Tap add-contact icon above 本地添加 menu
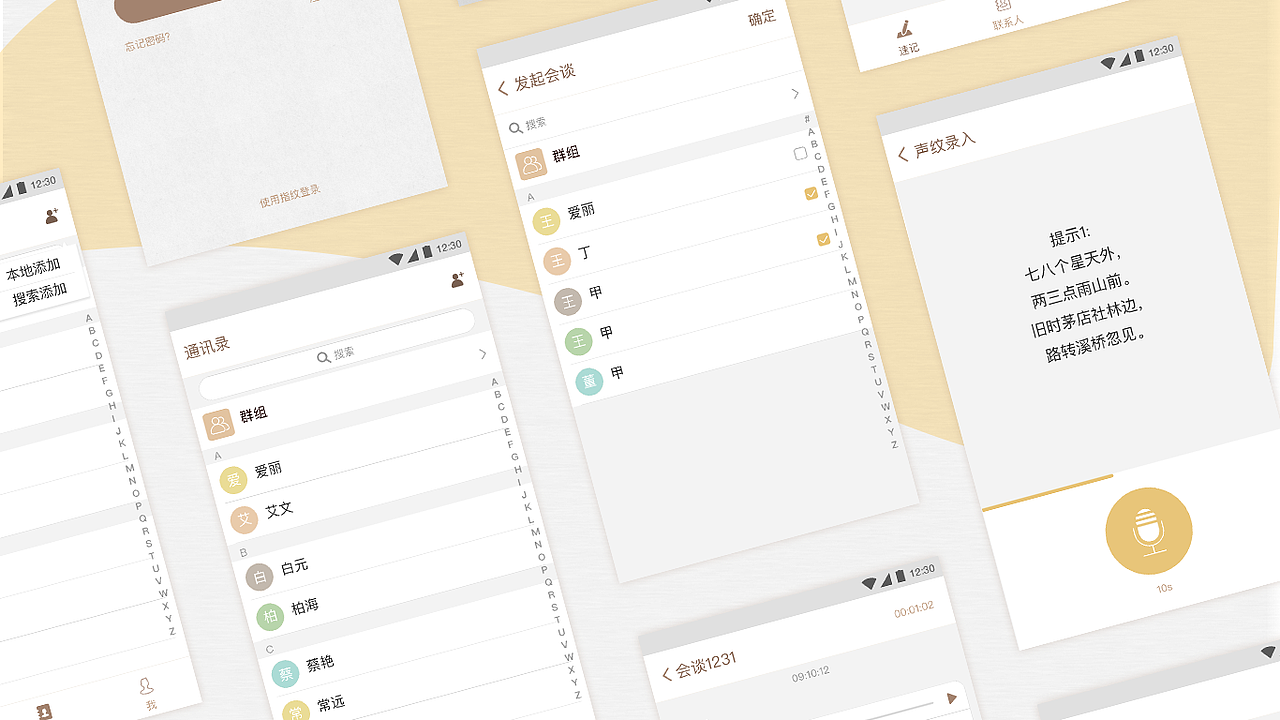Screen dimensions: 1280x720 pos(52,215)
